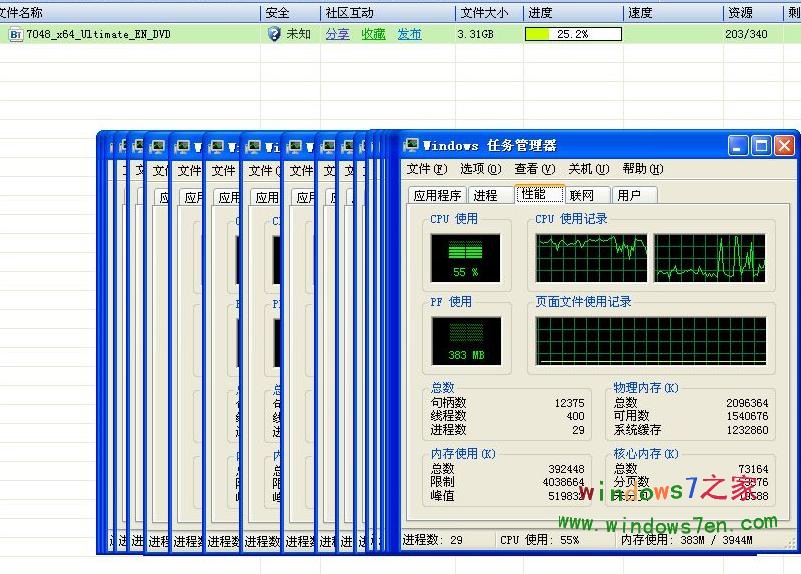Sort the list by the 文件大小 column header
This screenshot has width=801, height=574.
click(485, 13)
